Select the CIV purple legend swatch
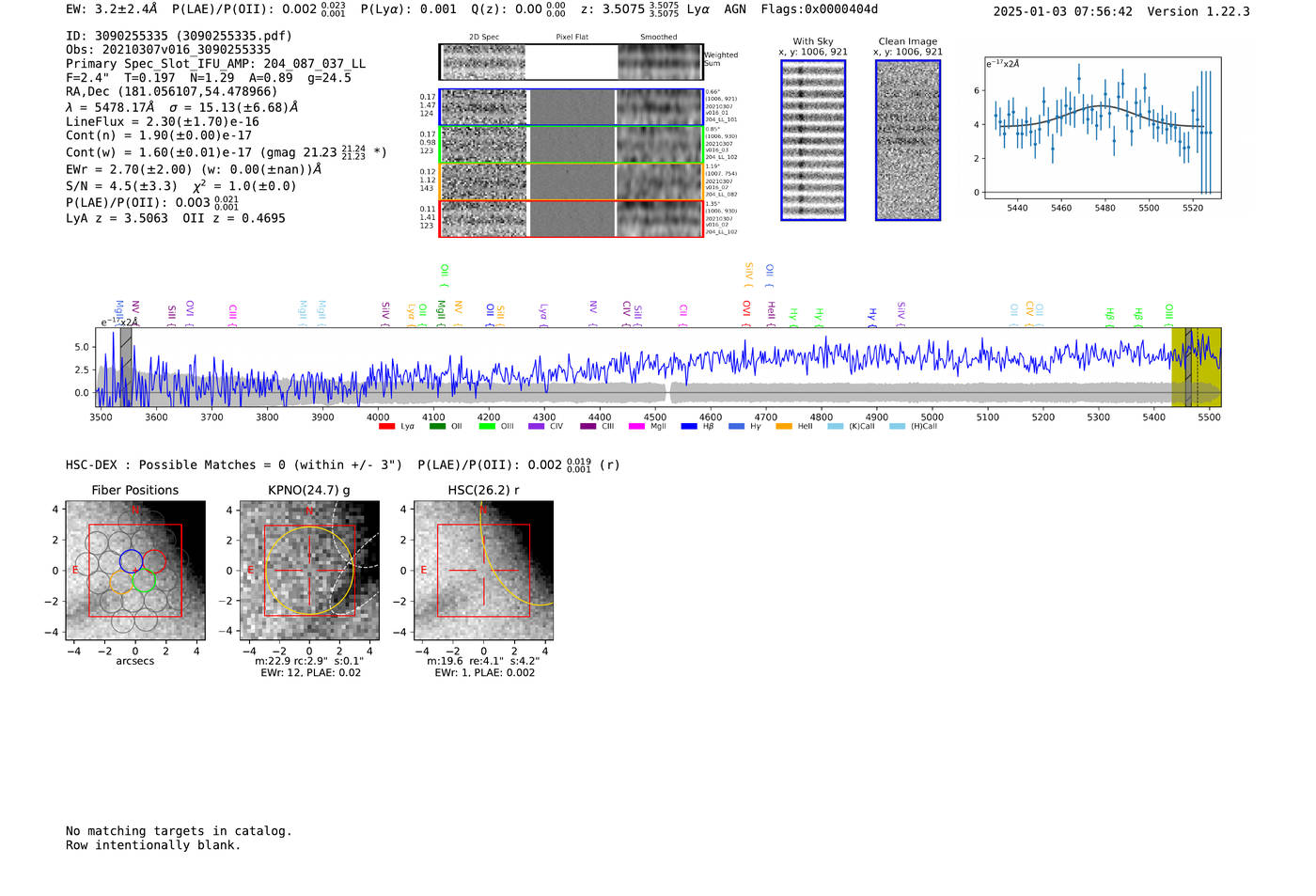The image size is (1316, 896). click(x=537, y=427)
